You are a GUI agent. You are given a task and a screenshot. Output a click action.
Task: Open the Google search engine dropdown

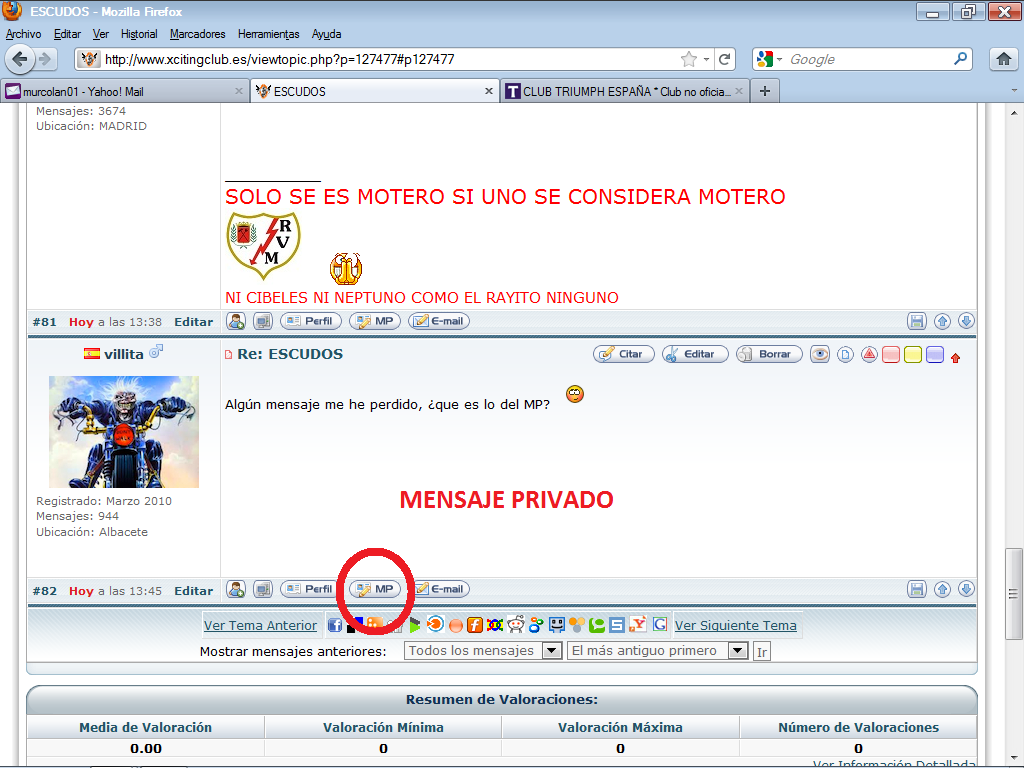768,59
